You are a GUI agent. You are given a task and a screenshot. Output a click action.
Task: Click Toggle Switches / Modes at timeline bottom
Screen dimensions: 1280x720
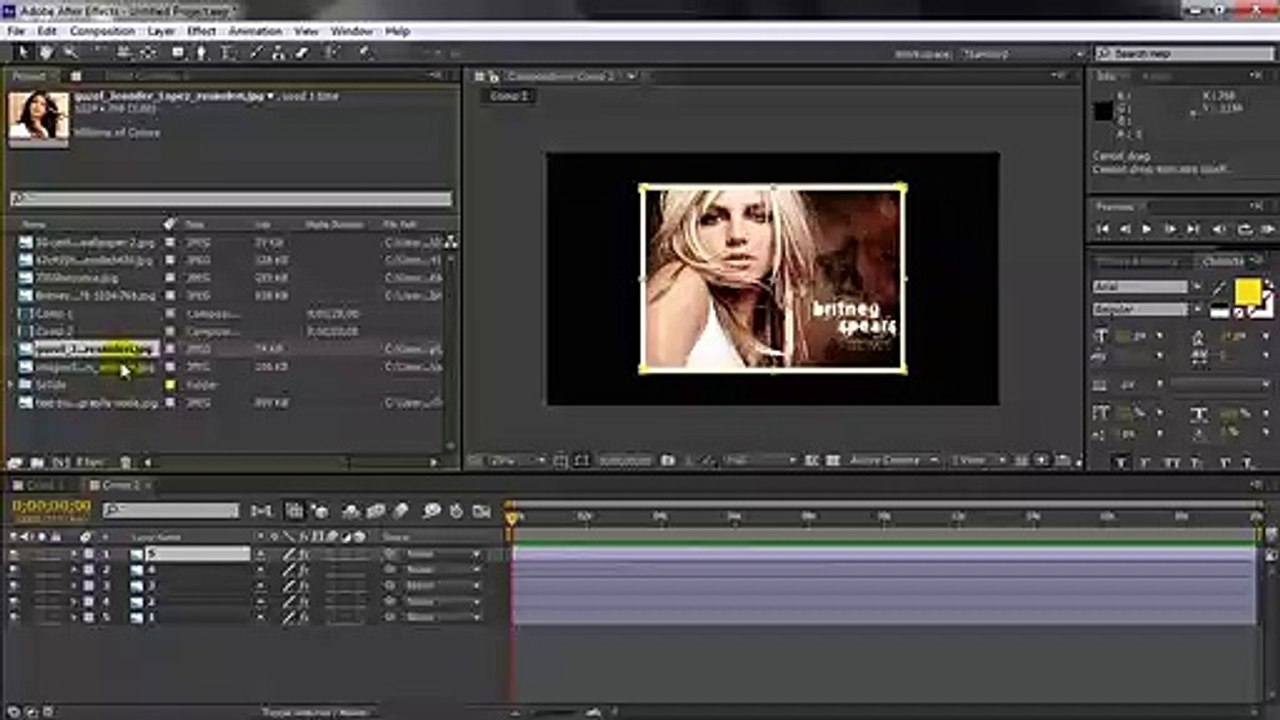(314, 713)
